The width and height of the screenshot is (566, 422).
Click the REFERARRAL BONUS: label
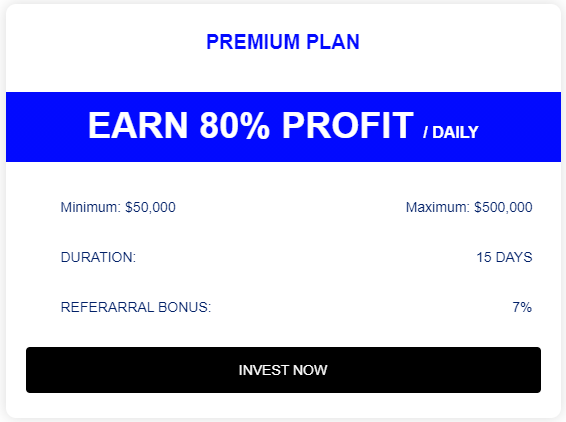[136, 307]
